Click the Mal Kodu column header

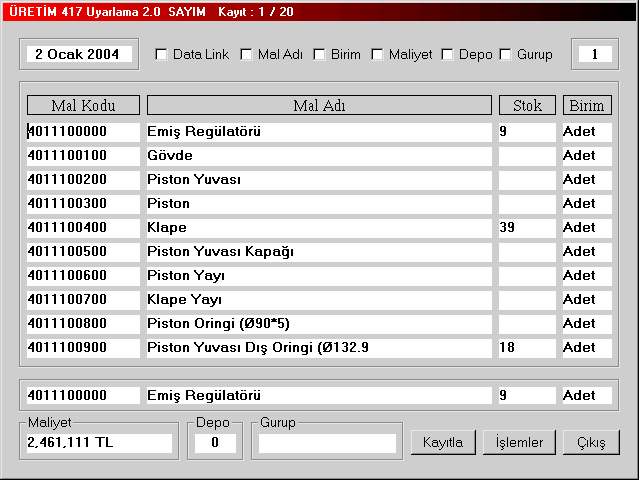[x=83, y=105]
